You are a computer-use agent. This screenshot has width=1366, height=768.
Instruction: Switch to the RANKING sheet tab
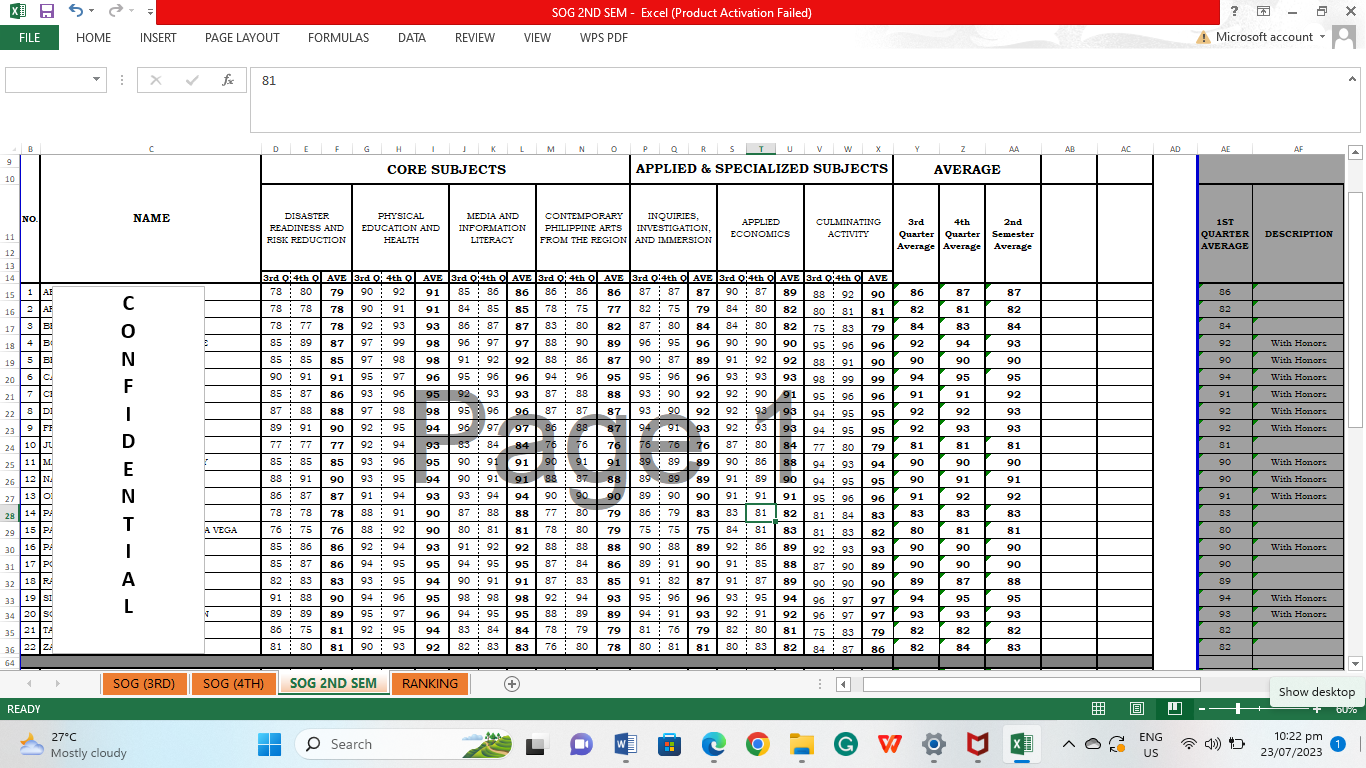coord(430,684)
